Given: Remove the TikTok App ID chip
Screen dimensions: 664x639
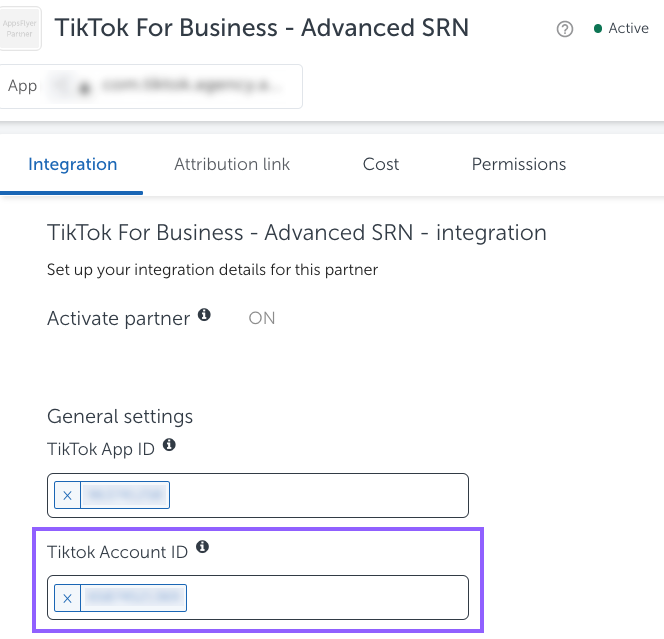Looking at the screenshot, I should [x=67, y=495].
